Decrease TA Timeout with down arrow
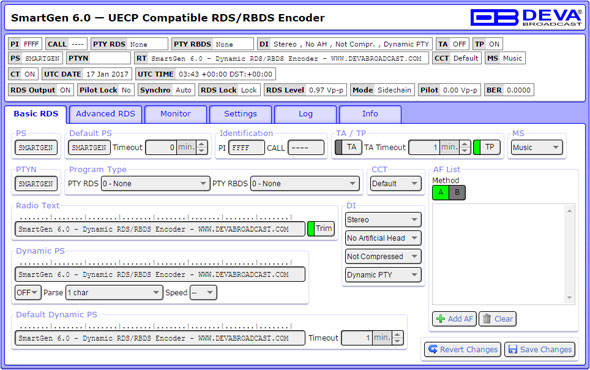Image resolution: width=590 pixels, height=370 pixels. click(465, 151)
